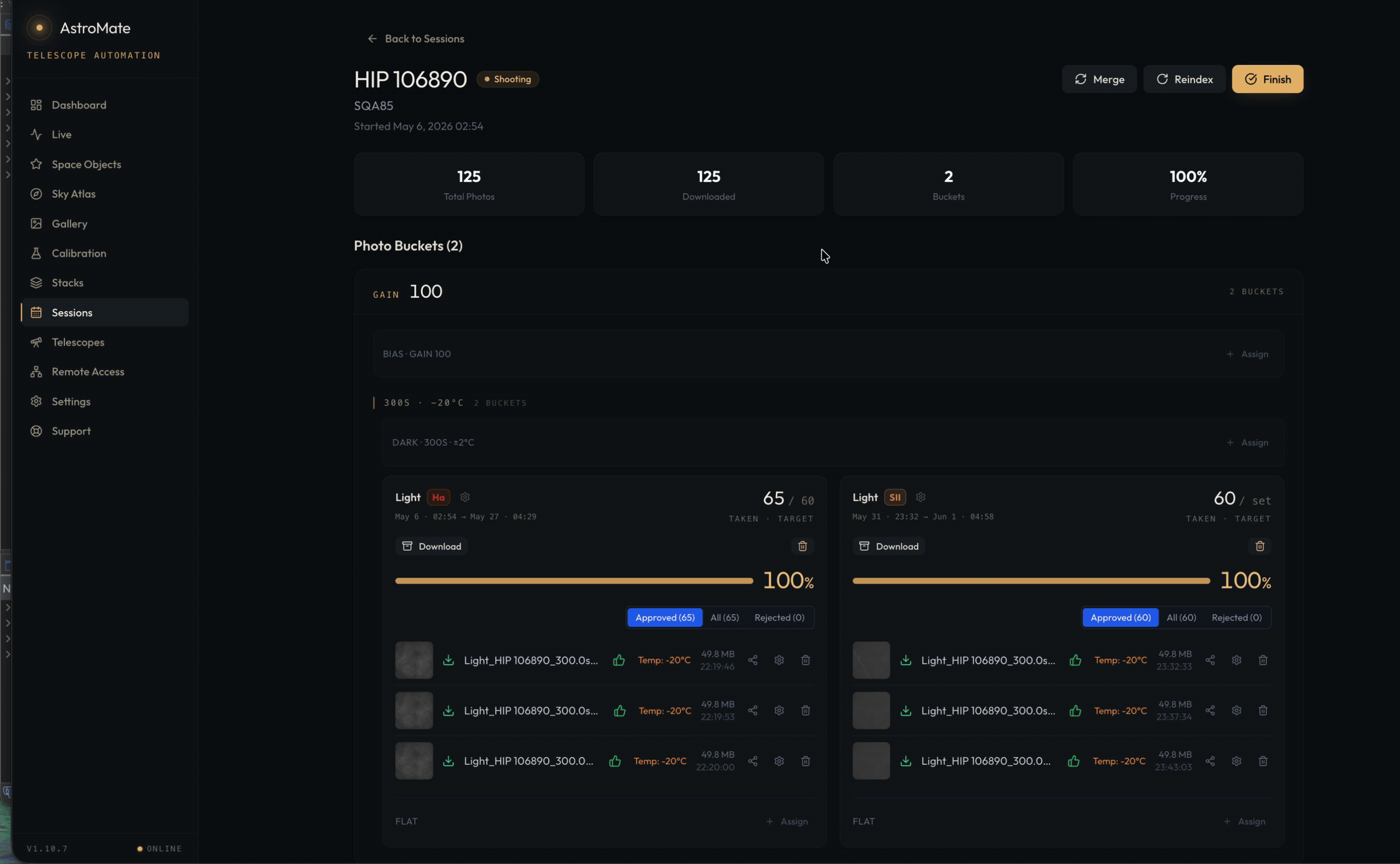The image size is (1400, 864).
Task: Delete the third SII light frame
Action: coord(1263,761)
